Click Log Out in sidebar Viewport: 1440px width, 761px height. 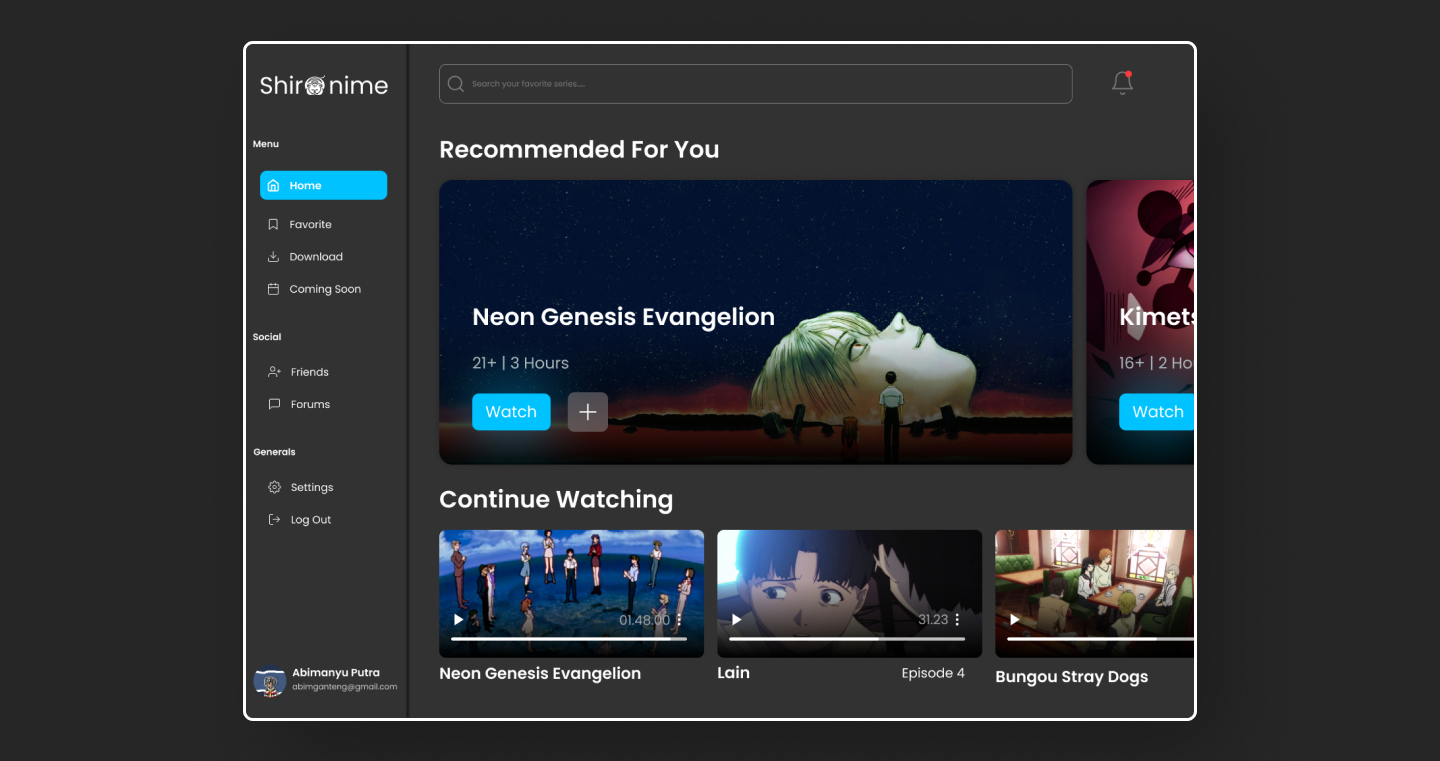310,520
